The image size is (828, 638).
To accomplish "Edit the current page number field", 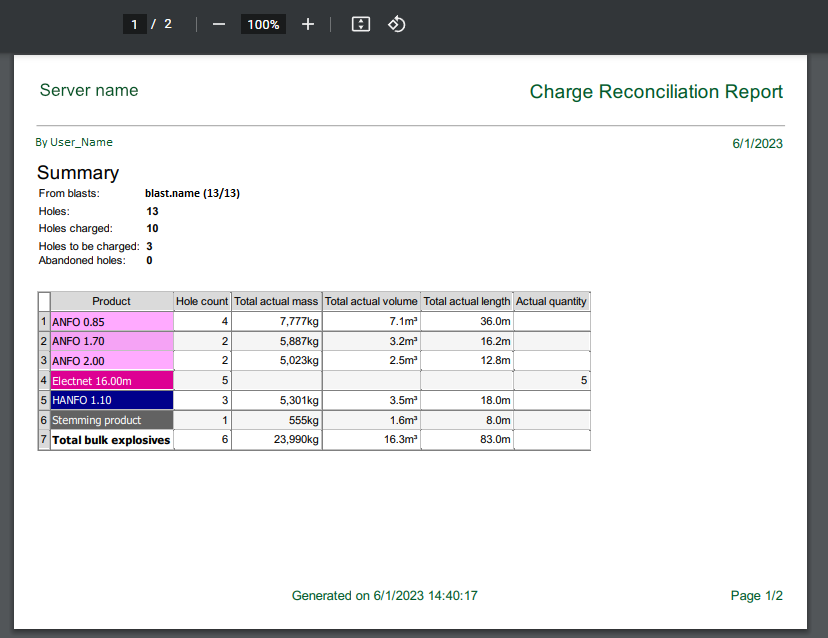I will coord(135,24).
